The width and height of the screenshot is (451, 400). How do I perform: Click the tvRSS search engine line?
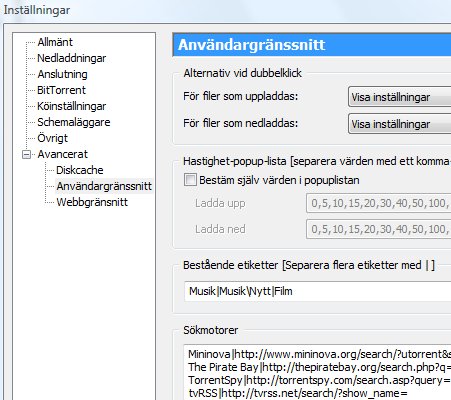pyautogui.click(x=298, y=393)
